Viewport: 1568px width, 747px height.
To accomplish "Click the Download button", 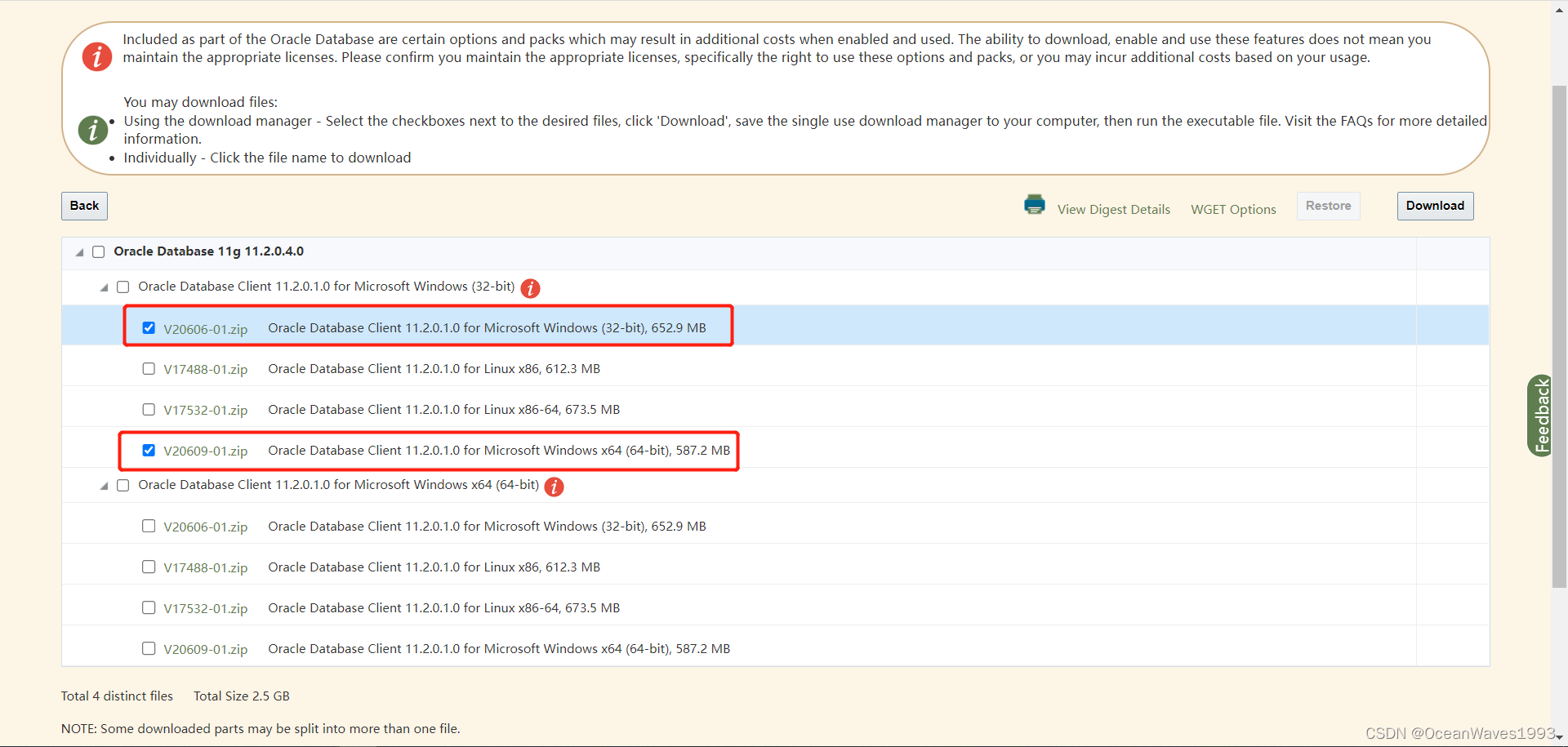I will click(x=1435, y=206).
